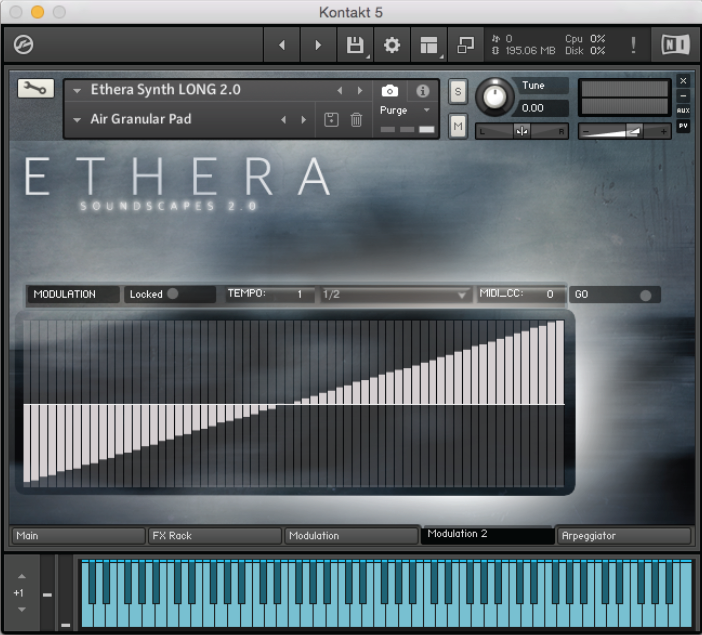The height and width of the screenshot is (635, 702).
Task: Select previous snapshot beside Air Granular Pad
Action: coord(283,120)
